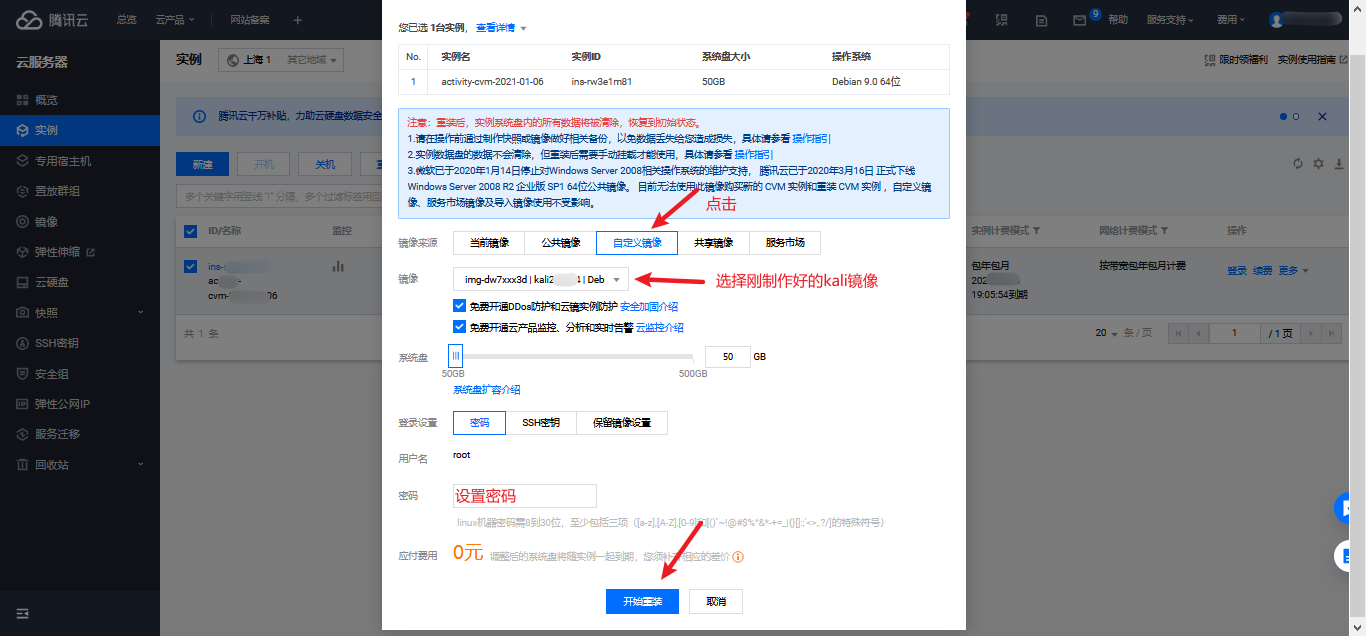Switch to 公共镜像 source tab
Image resolution: width=1366 pixels, height=636 pixels.
561,242
